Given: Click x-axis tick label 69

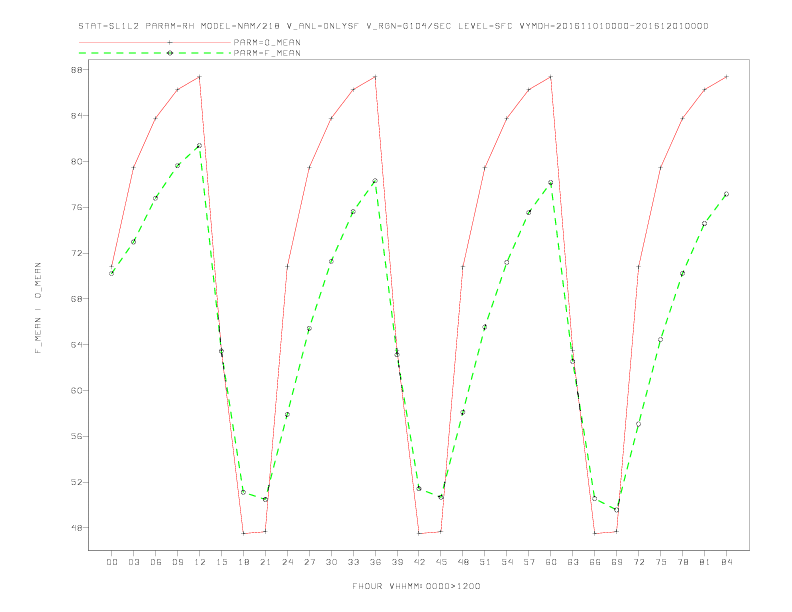Looking at the screenshot, I should 617,562.
